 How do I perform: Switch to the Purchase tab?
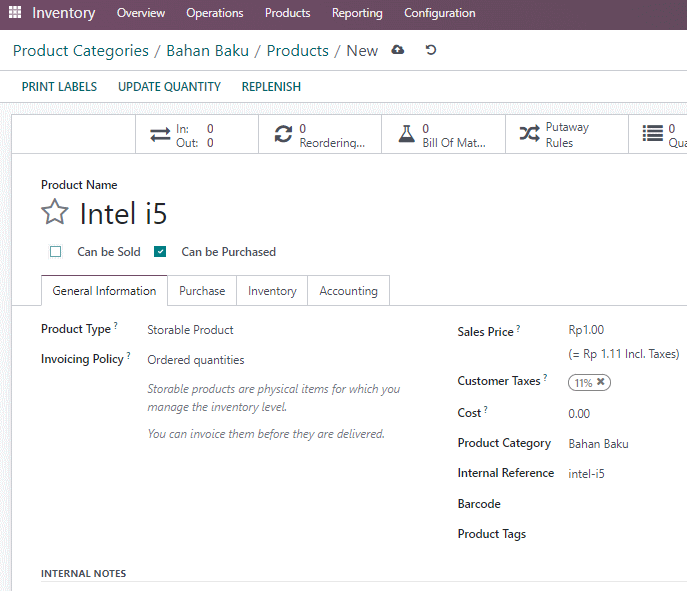click(x=202, y=291)
